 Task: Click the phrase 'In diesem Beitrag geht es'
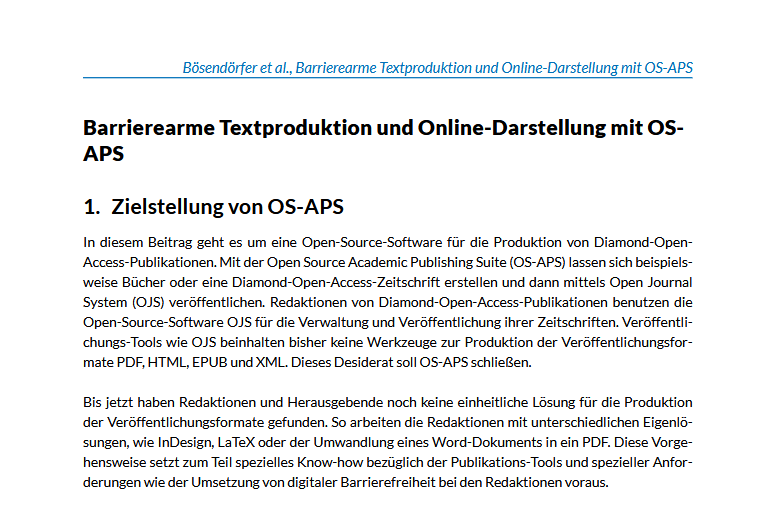point(163,242)
